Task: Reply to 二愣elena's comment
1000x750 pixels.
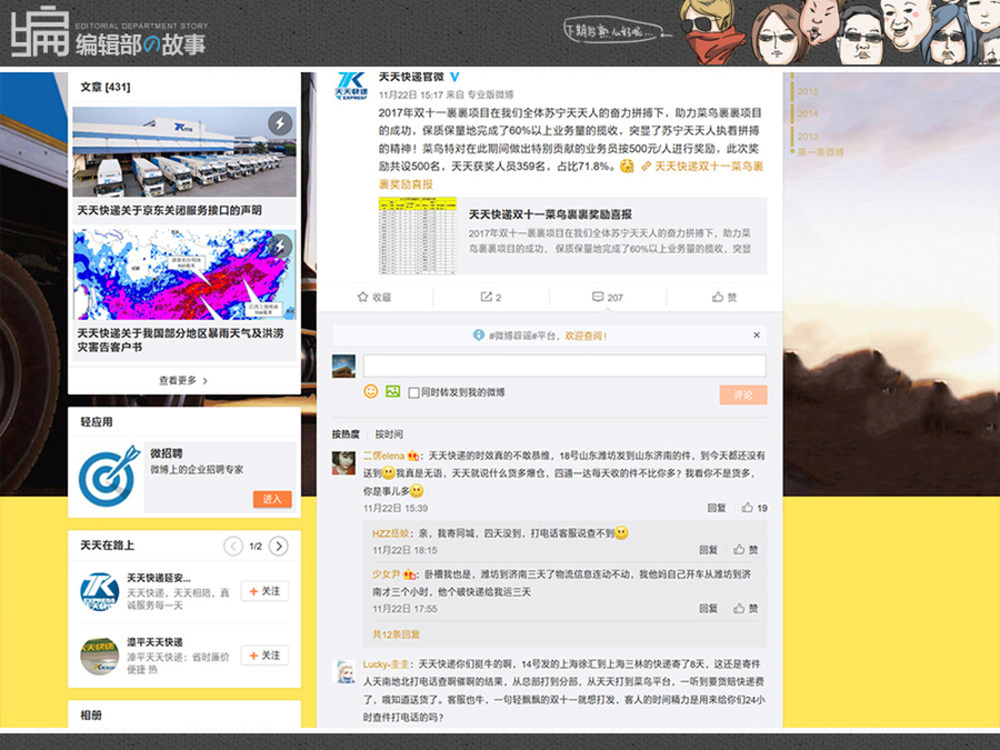Action: click(716, 508)
